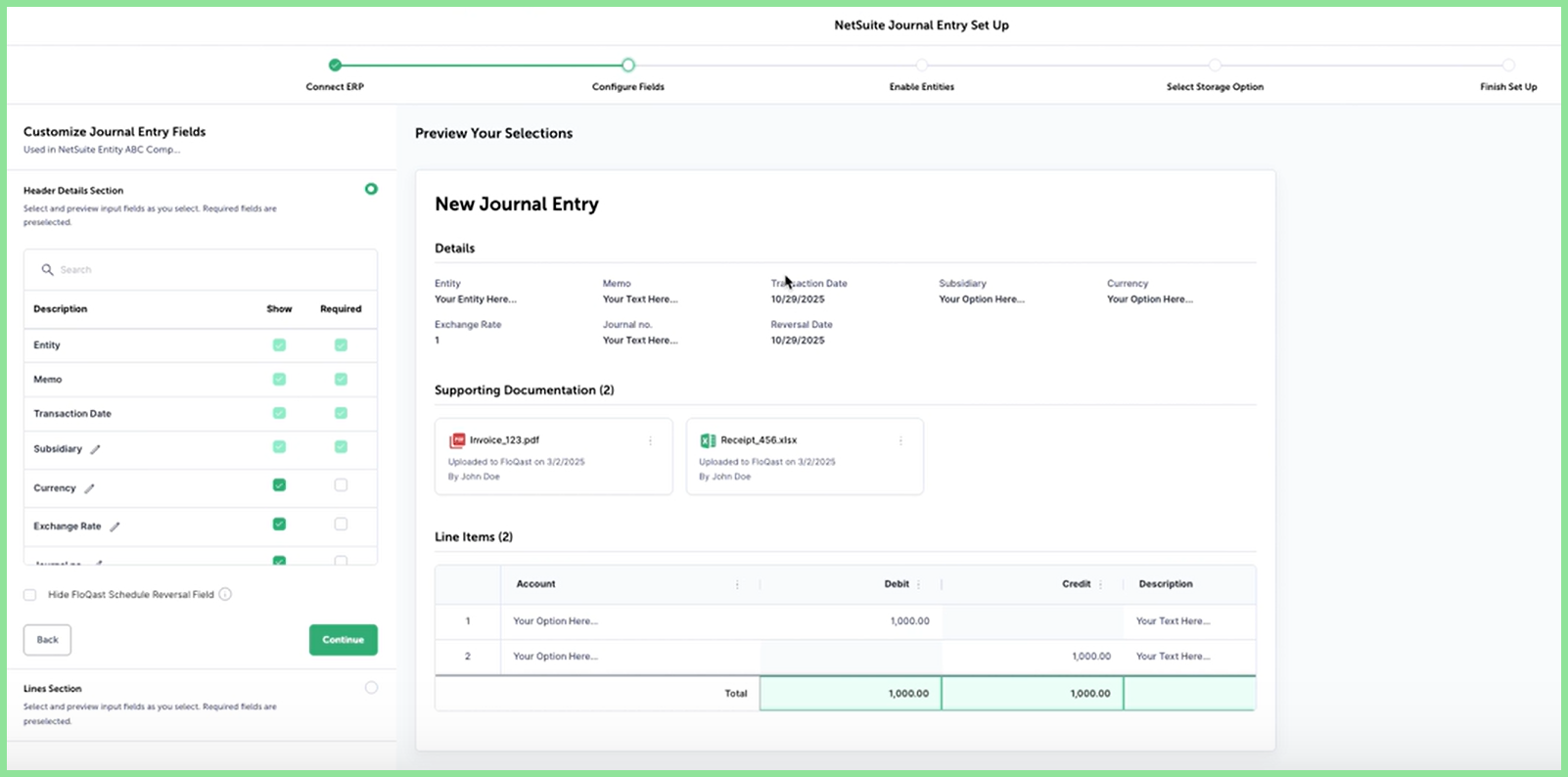
Task: Open the Debit column options menu
Action: click(918, 584)
